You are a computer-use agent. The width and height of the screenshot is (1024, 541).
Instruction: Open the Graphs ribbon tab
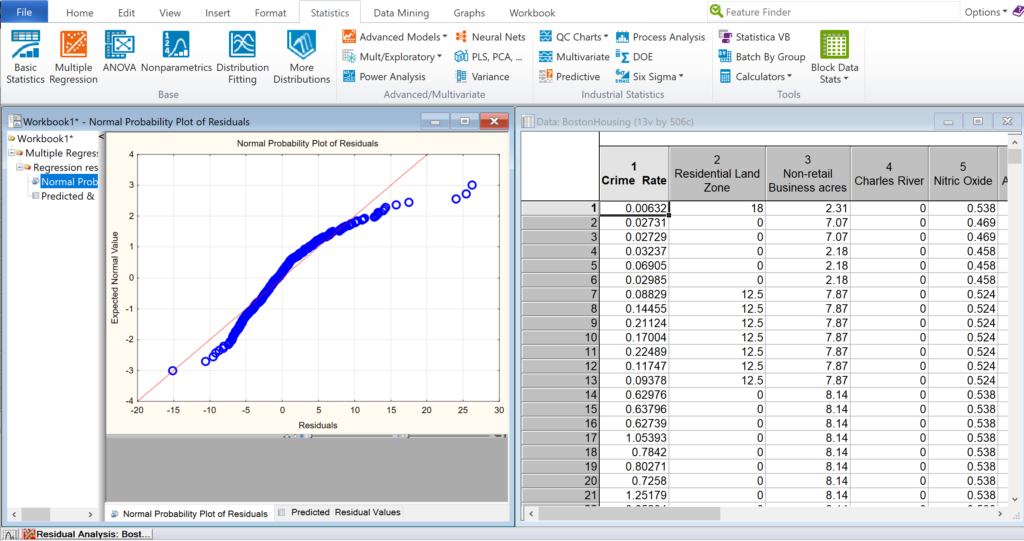469,12
